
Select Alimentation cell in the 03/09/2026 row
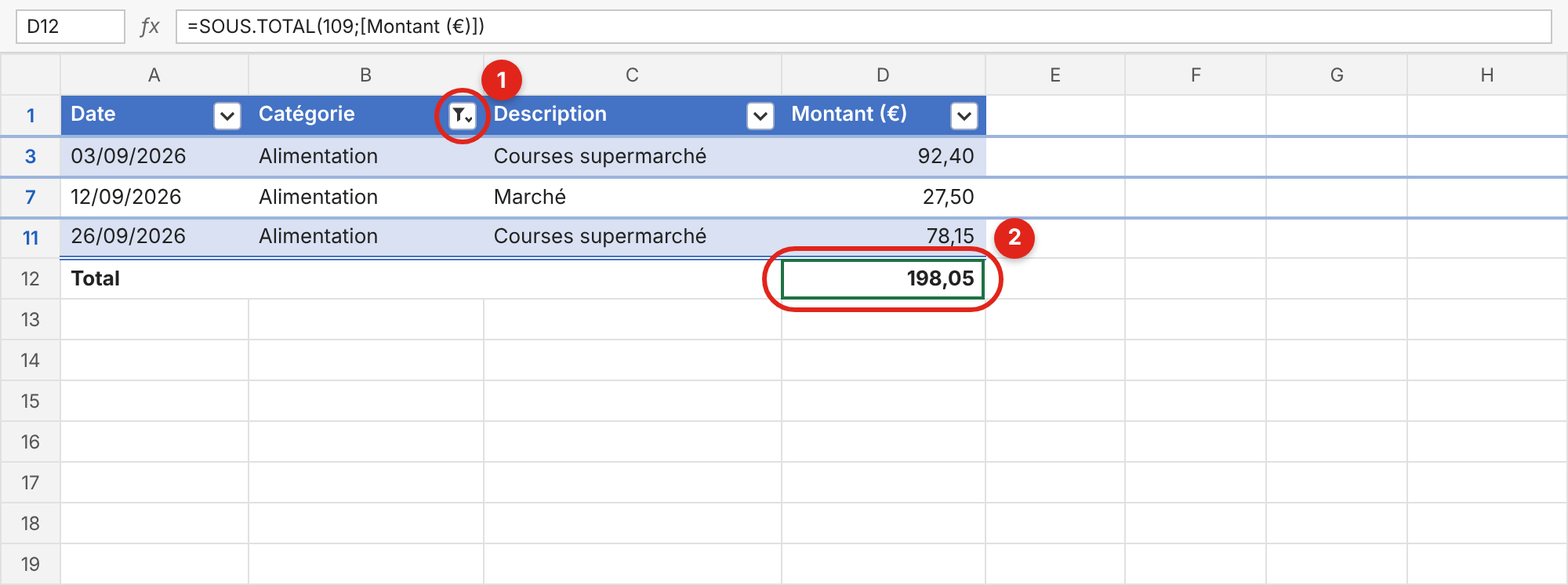coord(366,156)
